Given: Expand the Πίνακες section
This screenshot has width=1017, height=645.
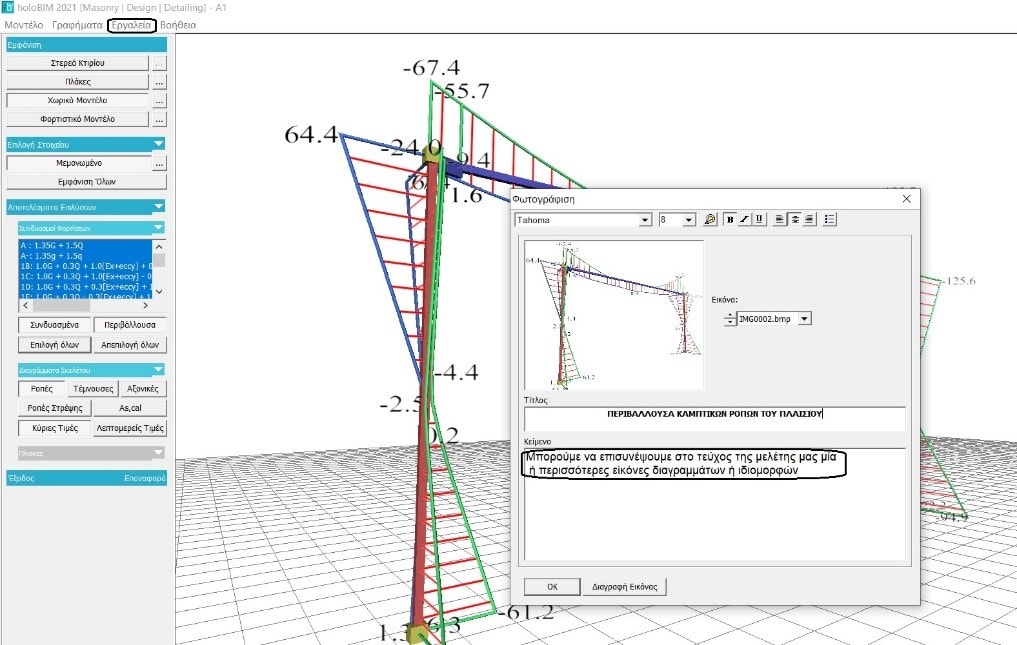Looking at the screenshot, I should [x=159, y=452].
